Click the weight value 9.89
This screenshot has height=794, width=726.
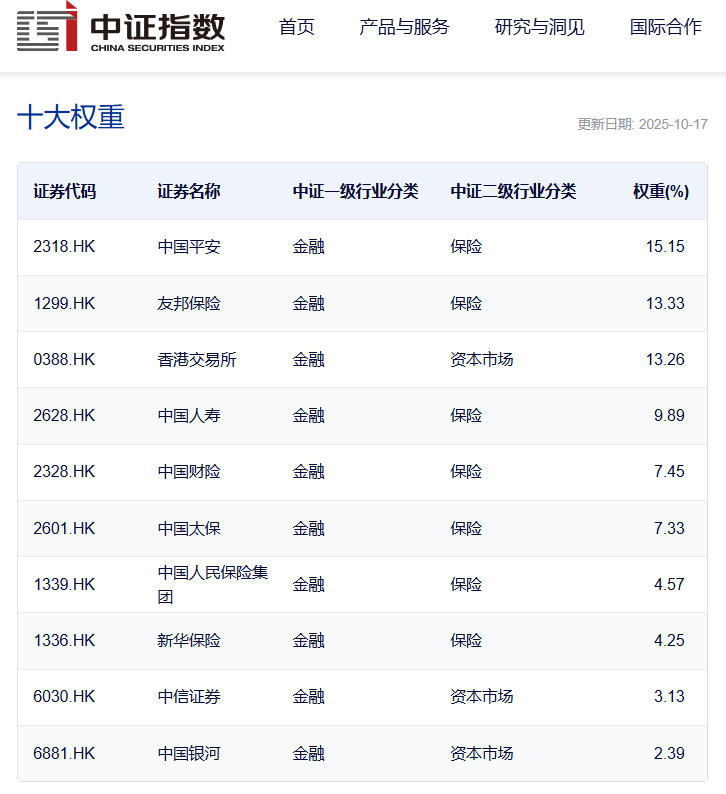669,416
